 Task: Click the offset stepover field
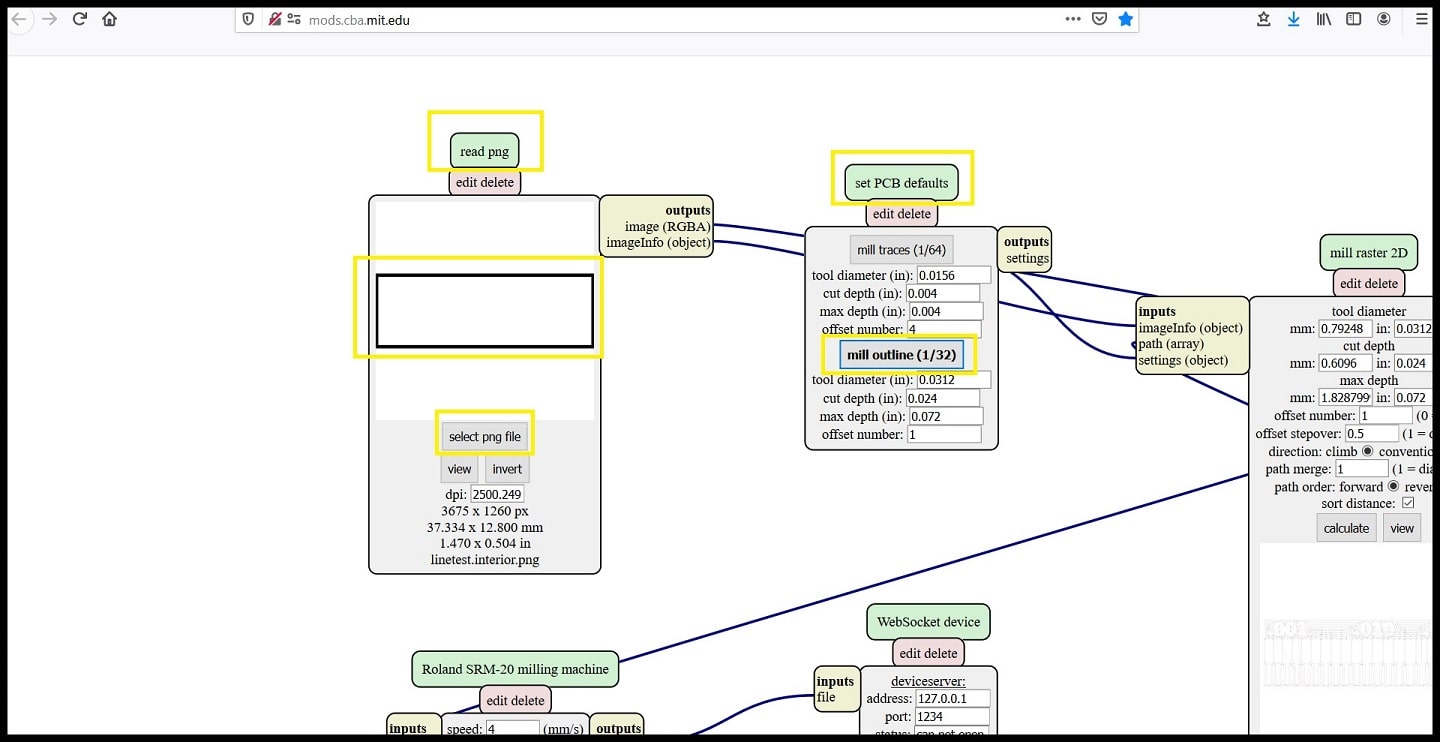(x=1371, y=433)
